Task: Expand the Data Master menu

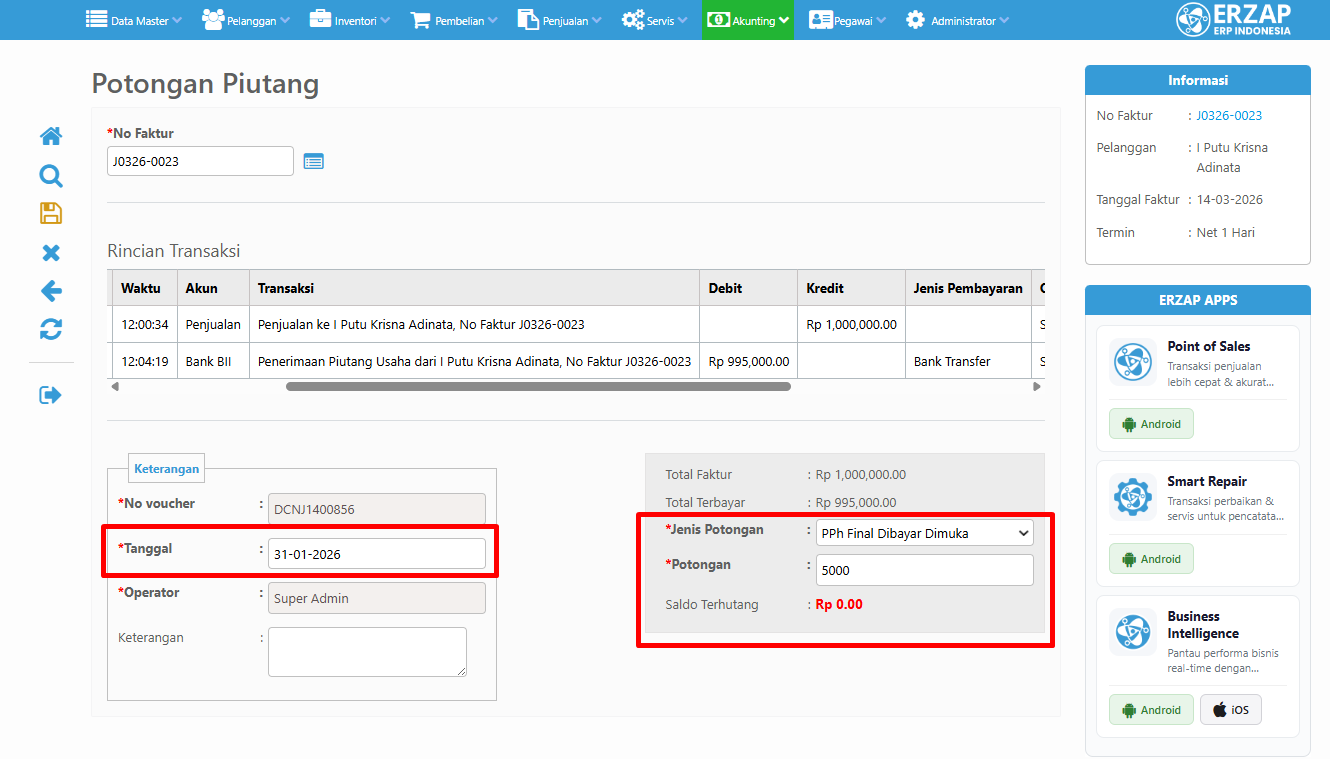Action: [134, 20]
